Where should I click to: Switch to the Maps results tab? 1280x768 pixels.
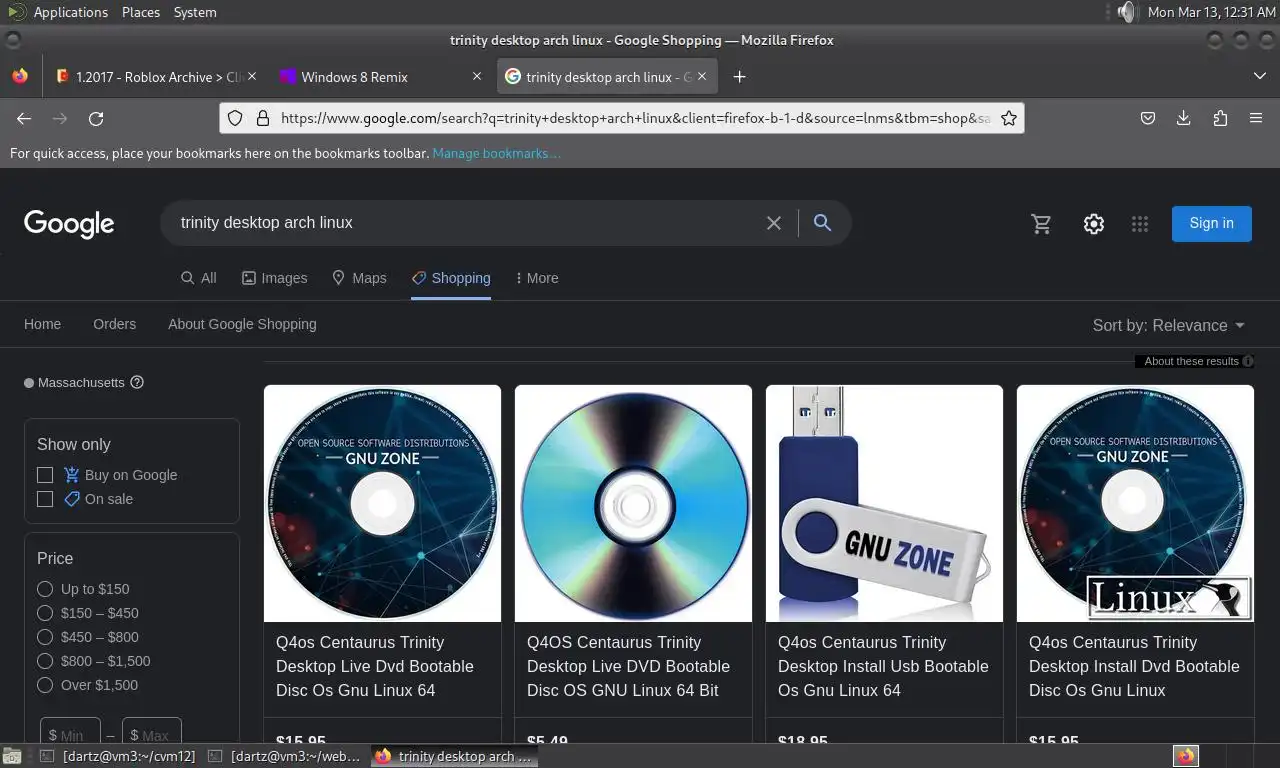[359, 278]
